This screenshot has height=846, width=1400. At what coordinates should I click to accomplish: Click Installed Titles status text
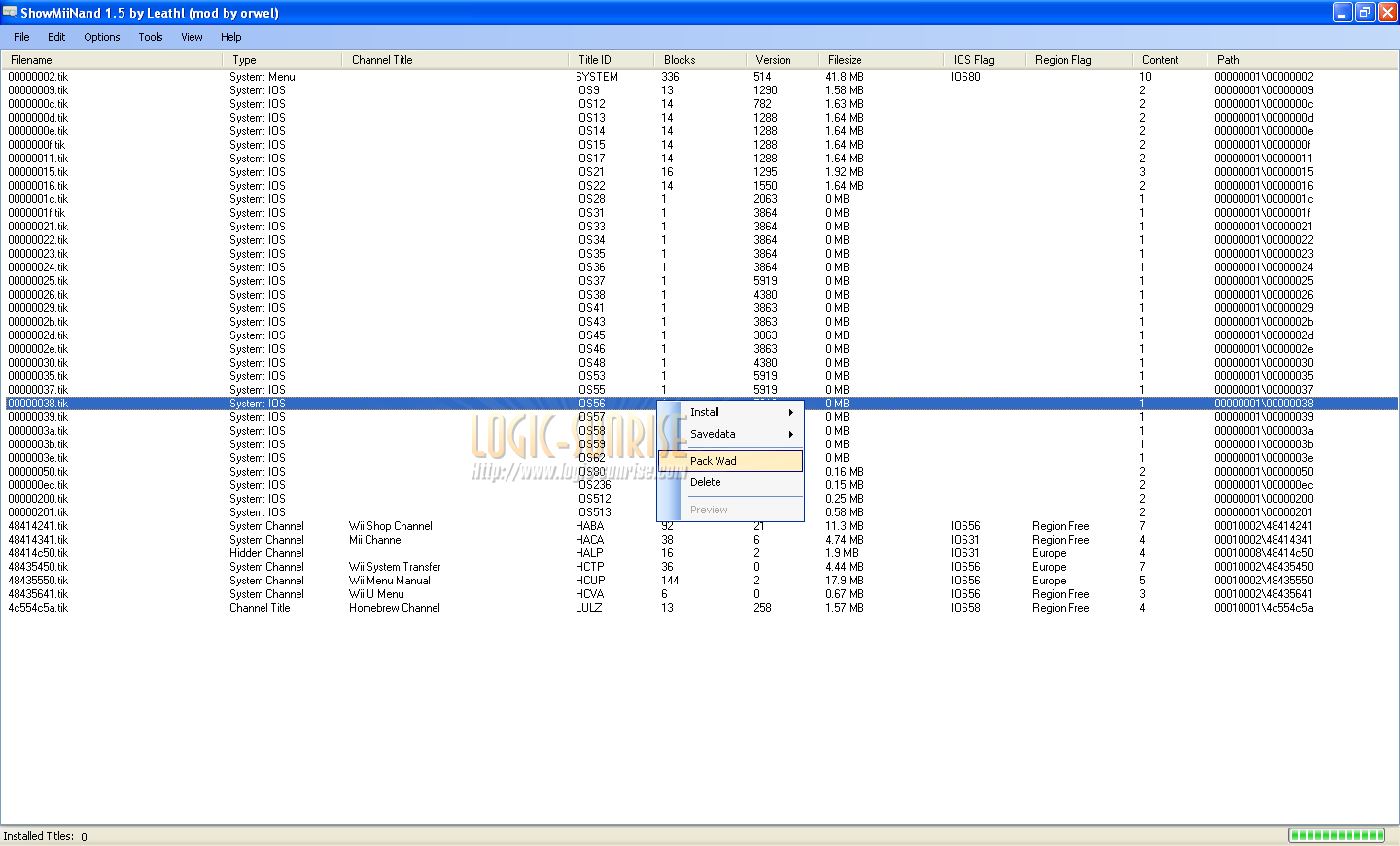45,836
